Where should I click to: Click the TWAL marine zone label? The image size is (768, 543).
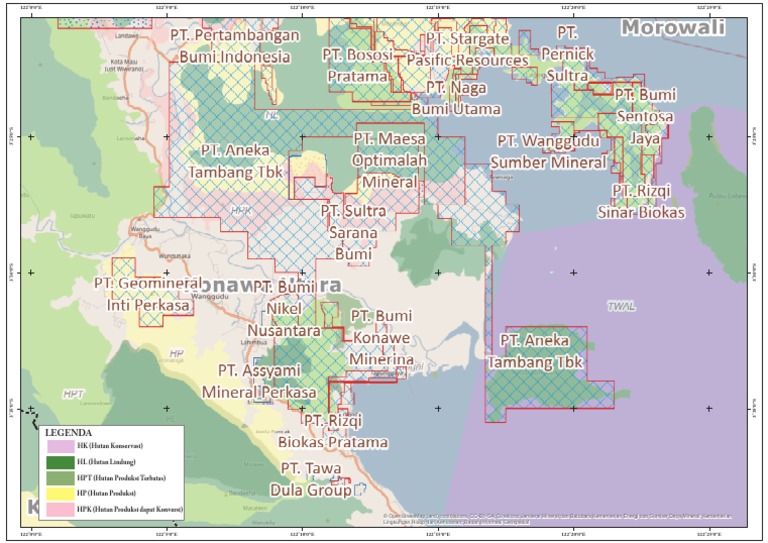click(x=622, y=307)
